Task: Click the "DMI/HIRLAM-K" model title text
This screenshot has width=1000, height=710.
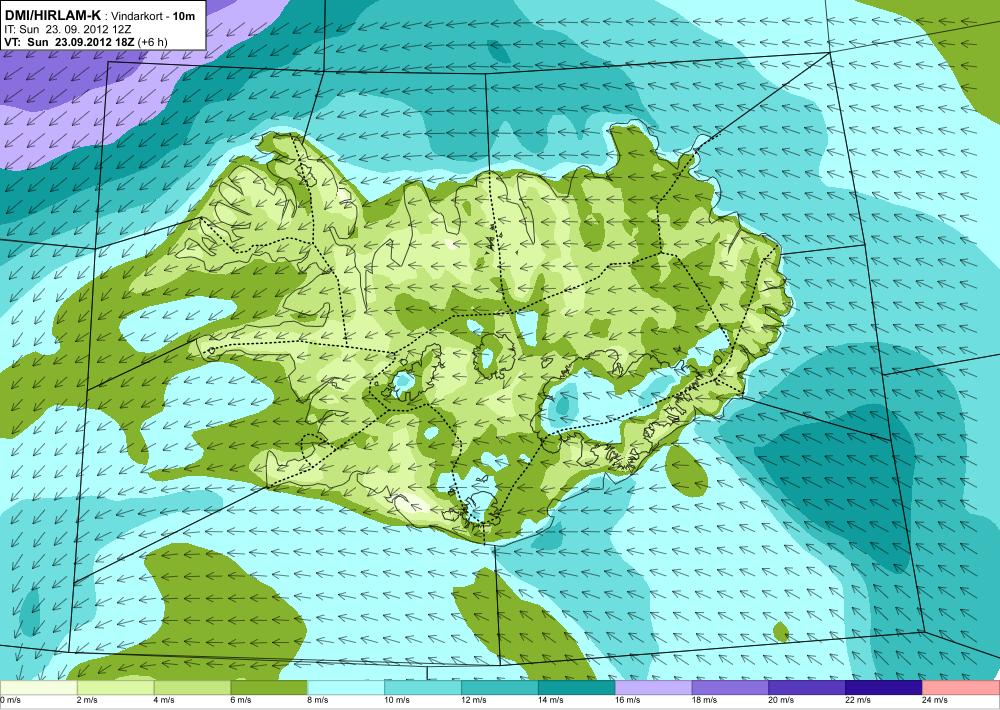Action: [52, 15]
